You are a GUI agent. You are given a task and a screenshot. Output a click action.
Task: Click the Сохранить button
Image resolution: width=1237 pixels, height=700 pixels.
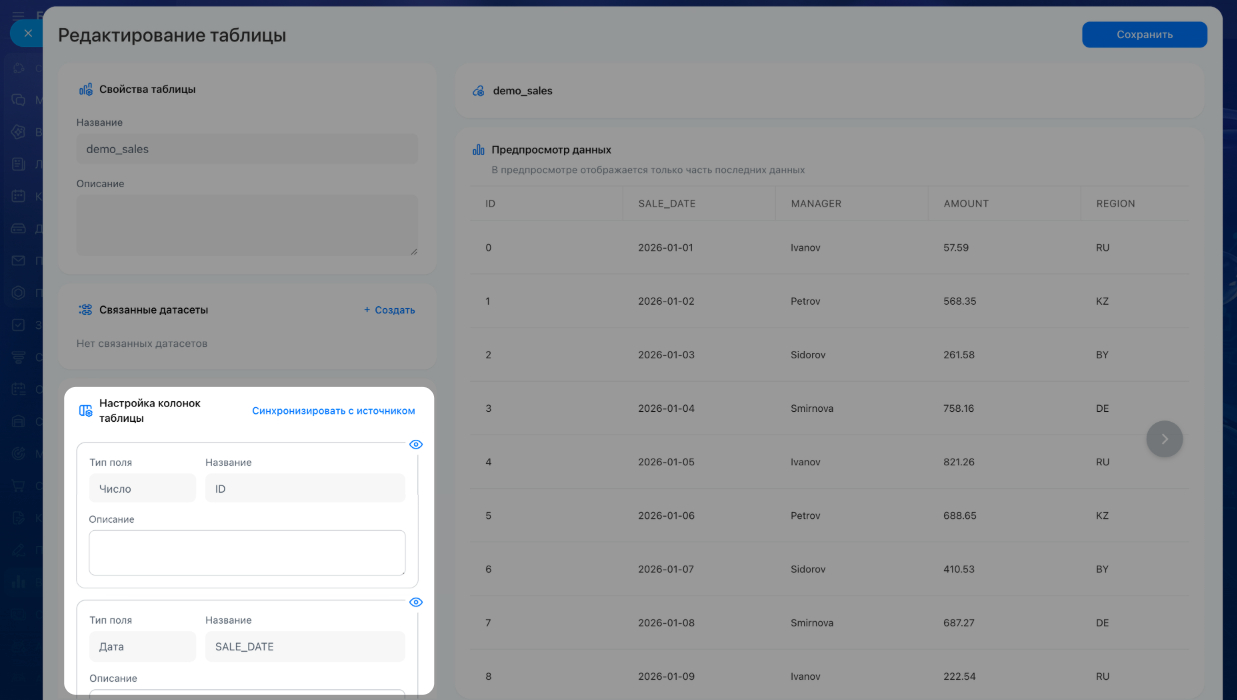pos(1144,34)
